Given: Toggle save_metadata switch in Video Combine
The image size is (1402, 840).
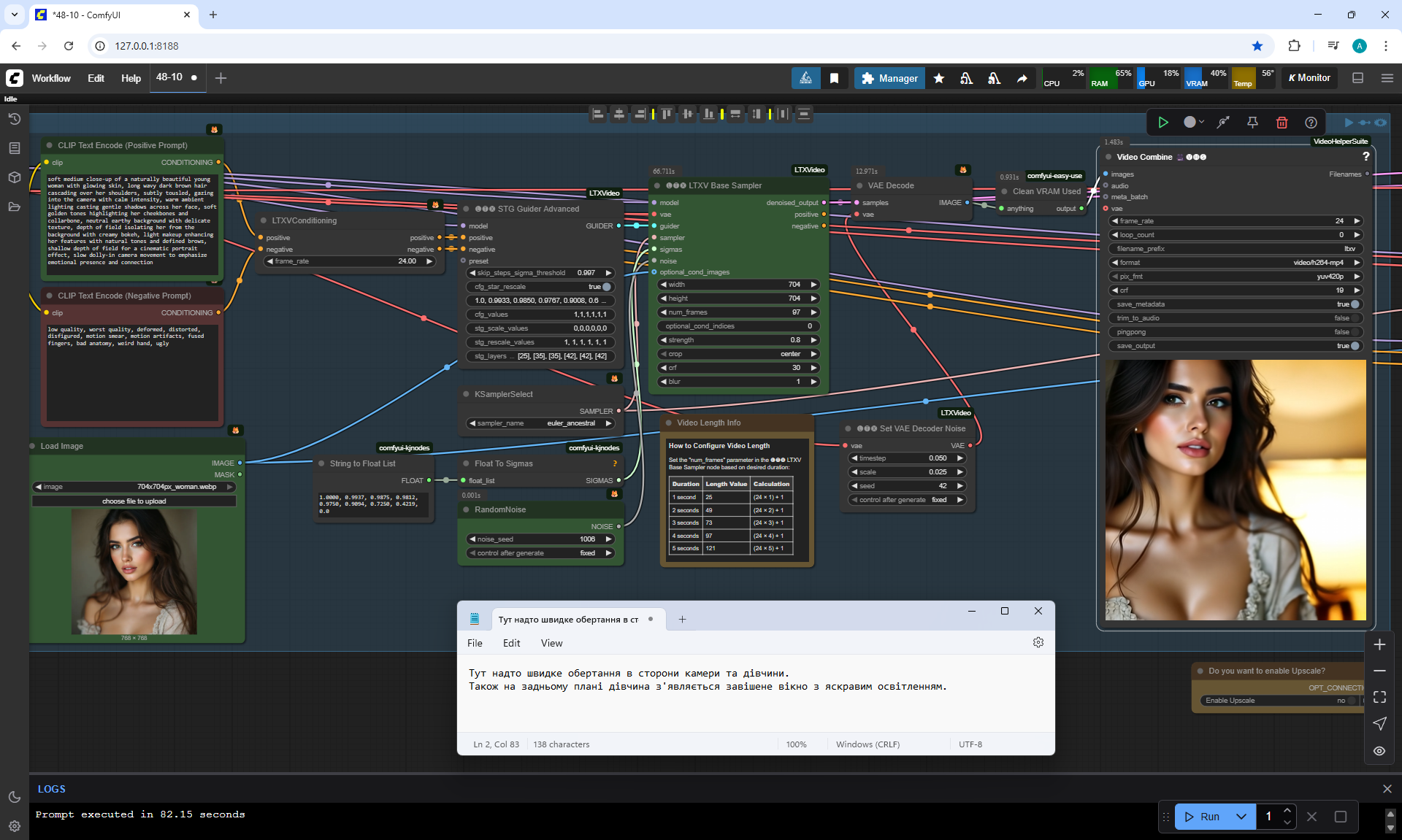Looking at the screenshot, I should [x=1354, y=304].
